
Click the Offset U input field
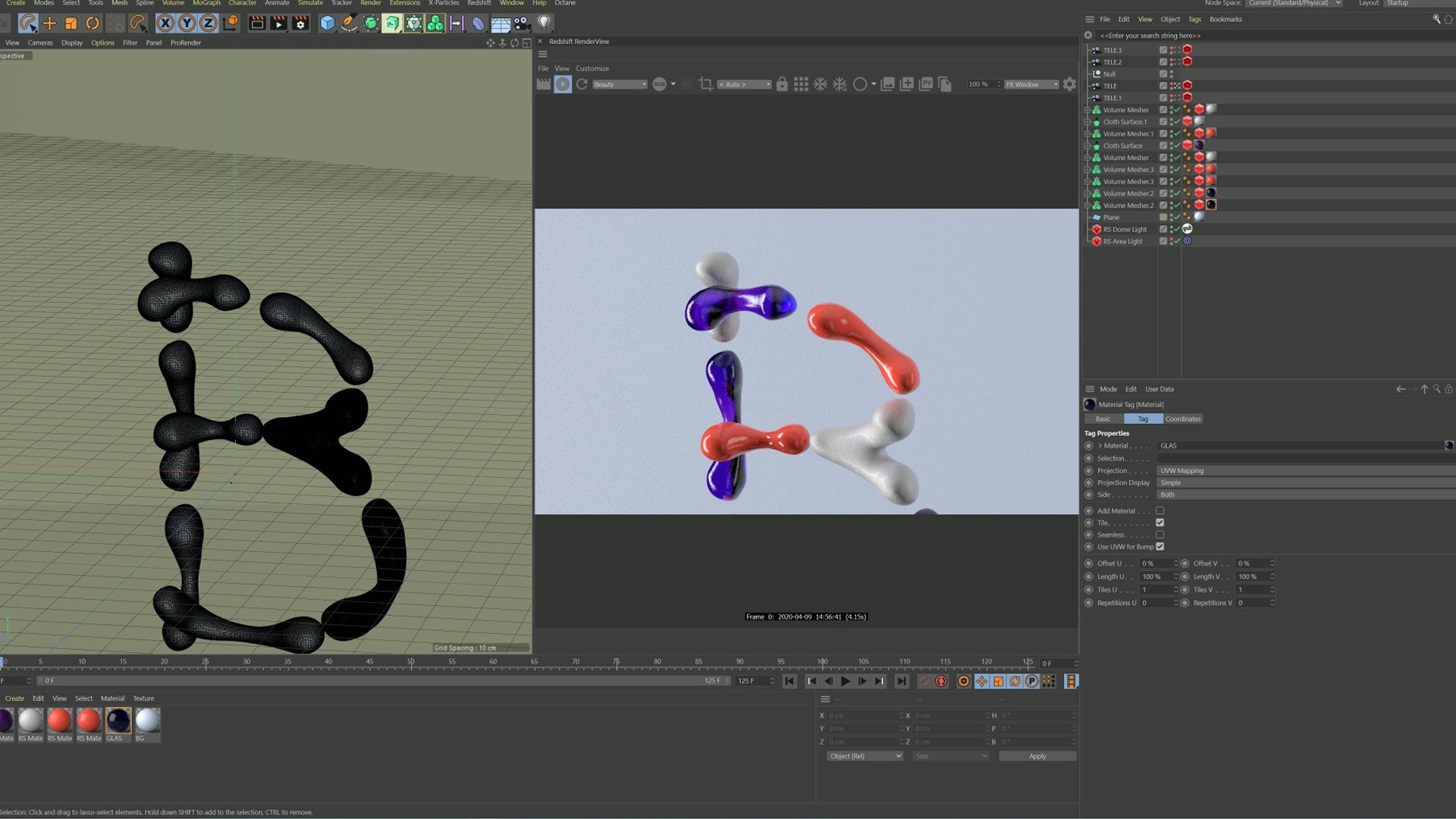1157,563
